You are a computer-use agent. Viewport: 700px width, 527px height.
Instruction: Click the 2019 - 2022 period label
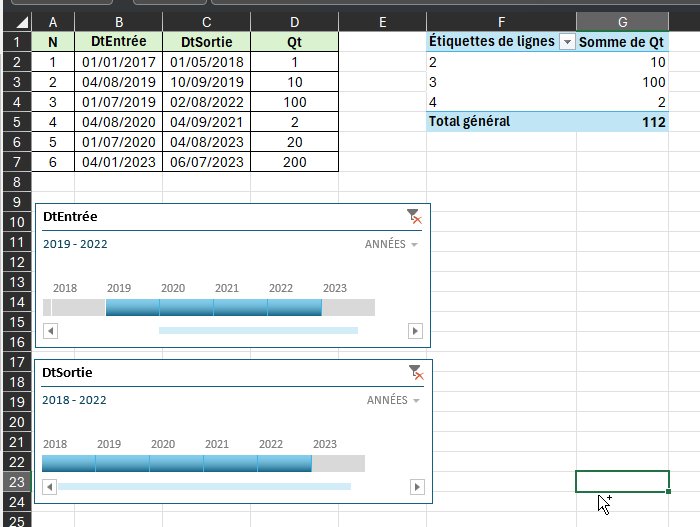[x=75, y=244]
